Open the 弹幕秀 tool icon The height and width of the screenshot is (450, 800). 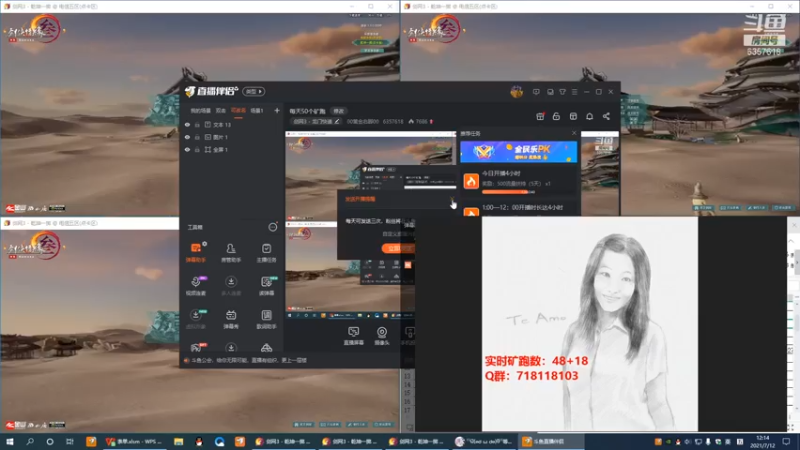231,319
